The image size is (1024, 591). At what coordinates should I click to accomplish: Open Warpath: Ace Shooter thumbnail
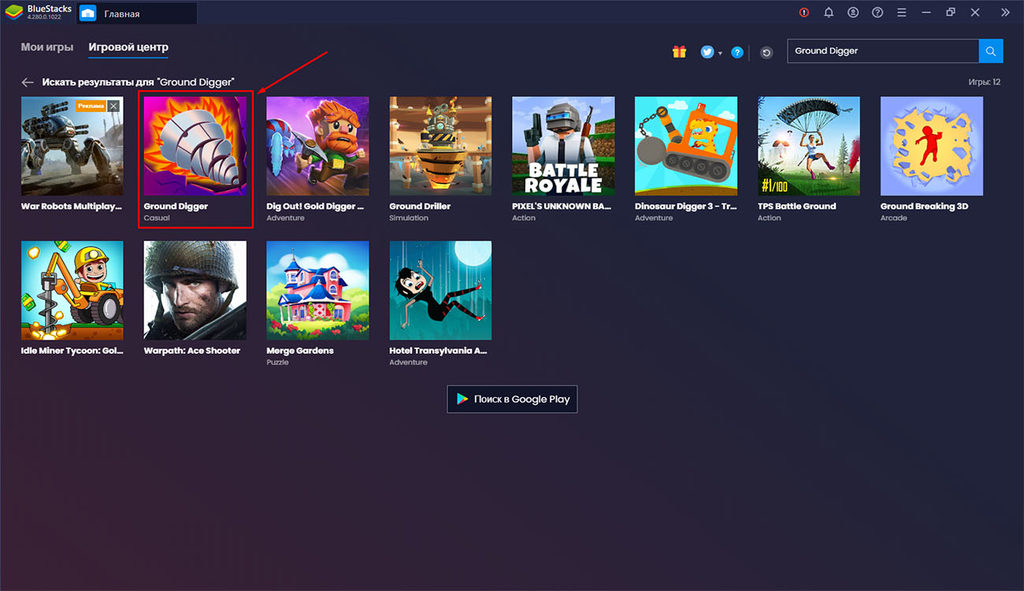click(x=195, y=291)
